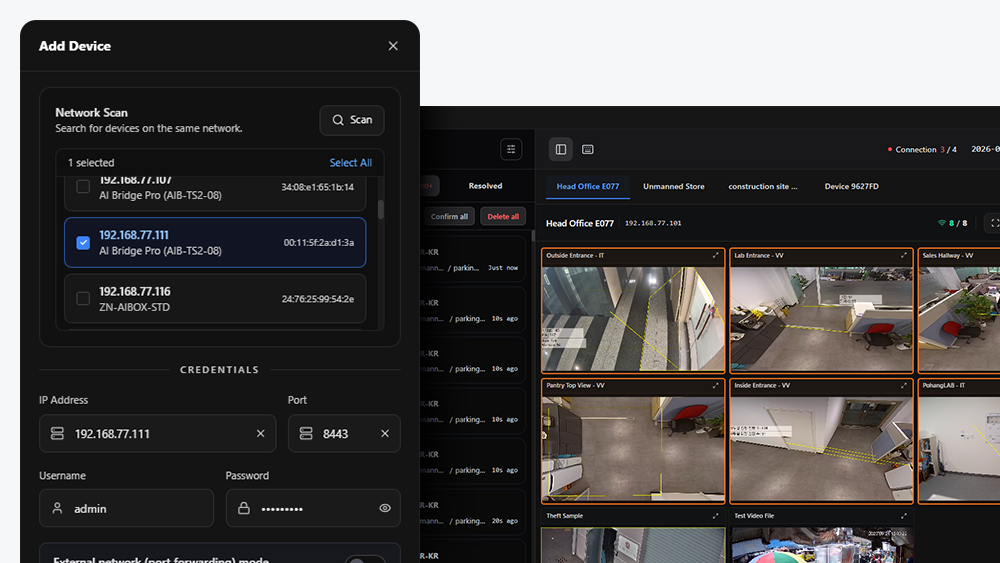This screenshot has width=1000, height=563.
Task: Select the 192.168.77.111 AI Bridge Pro row
Action: click(x=215, y=243)
